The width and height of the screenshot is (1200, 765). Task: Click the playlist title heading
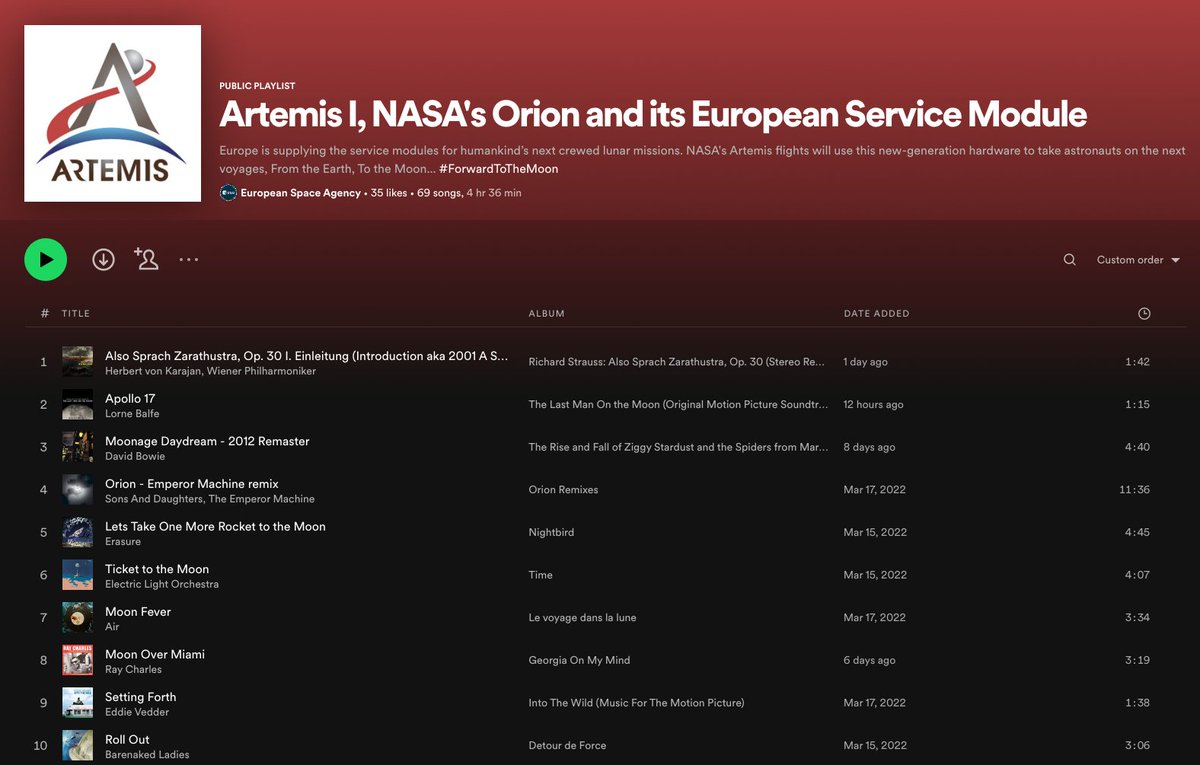click(x=653, y=116)
